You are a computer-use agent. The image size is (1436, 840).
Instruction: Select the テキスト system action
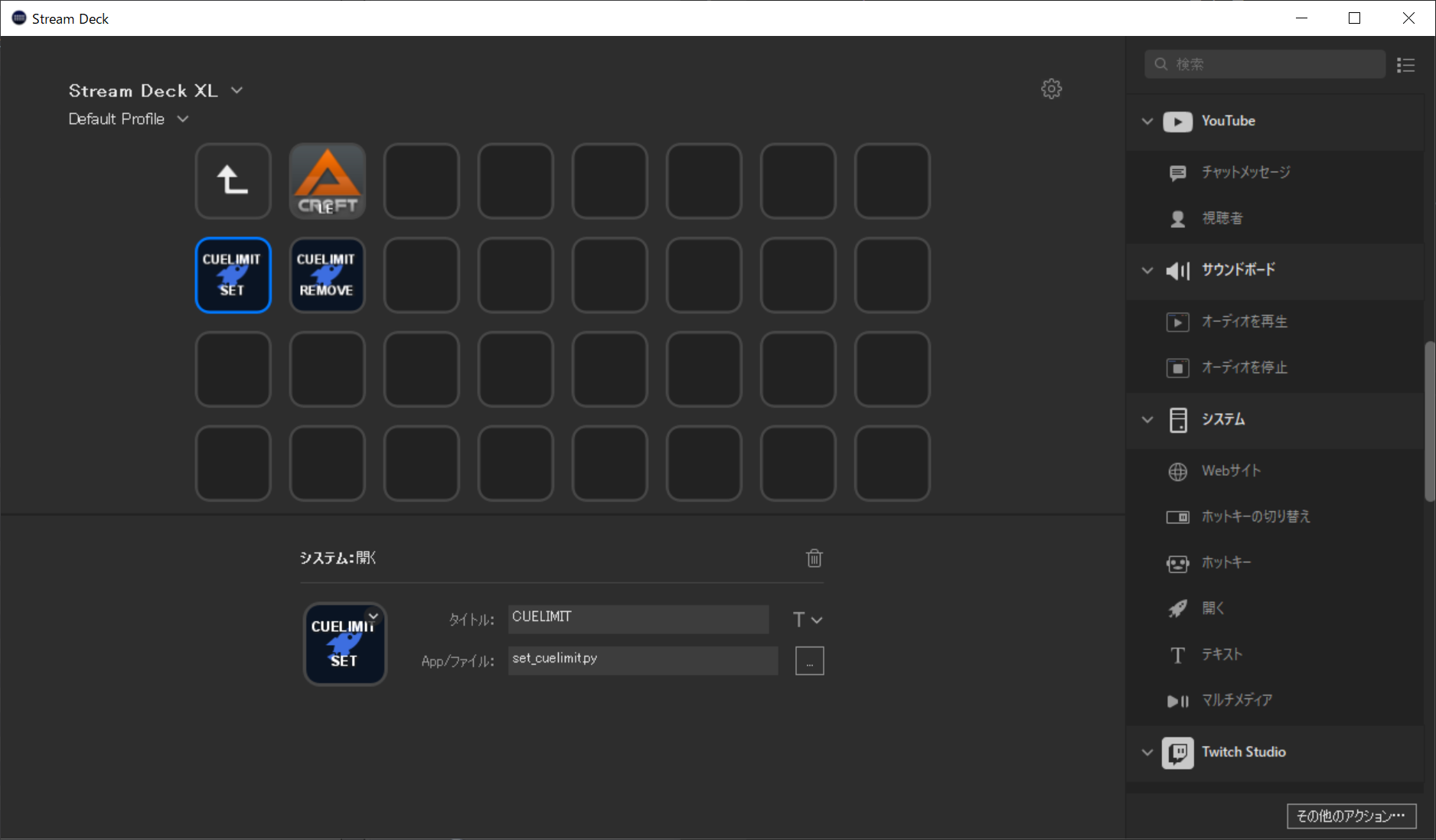pyautogui.click(x=1221, y=654)
